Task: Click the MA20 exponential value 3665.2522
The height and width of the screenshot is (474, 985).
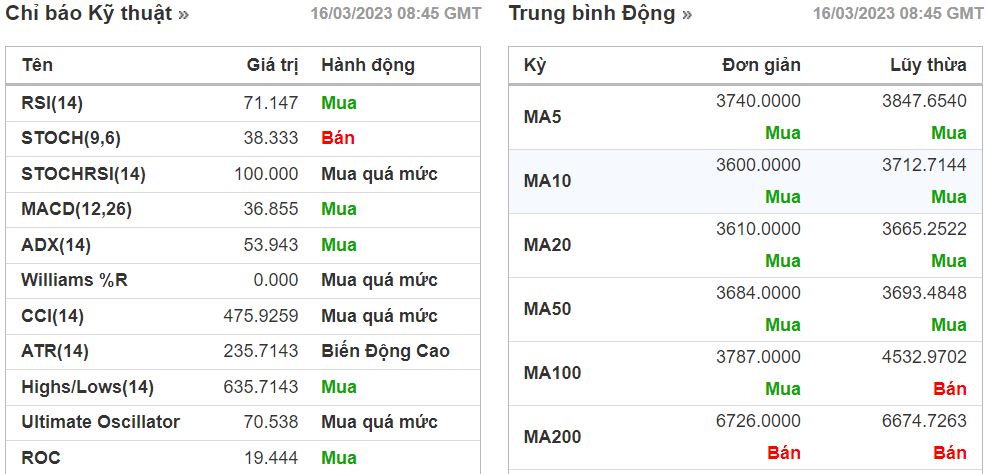Action: tap(924, 229)
